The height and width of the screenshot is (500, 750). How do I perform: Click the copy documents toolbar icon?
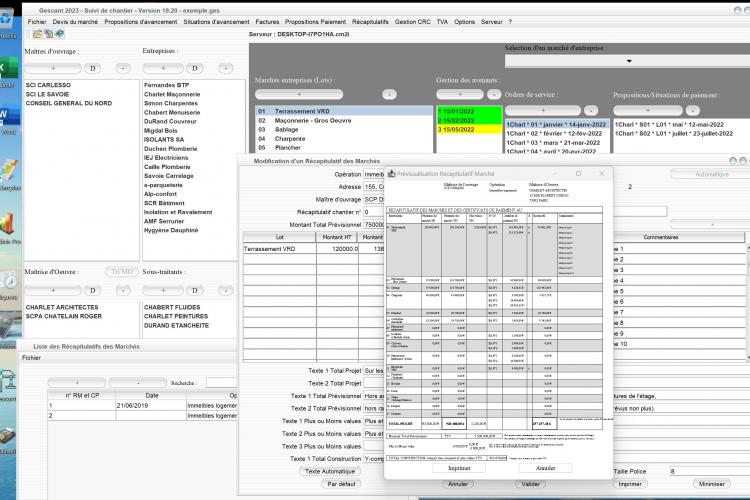click(48, 34)
